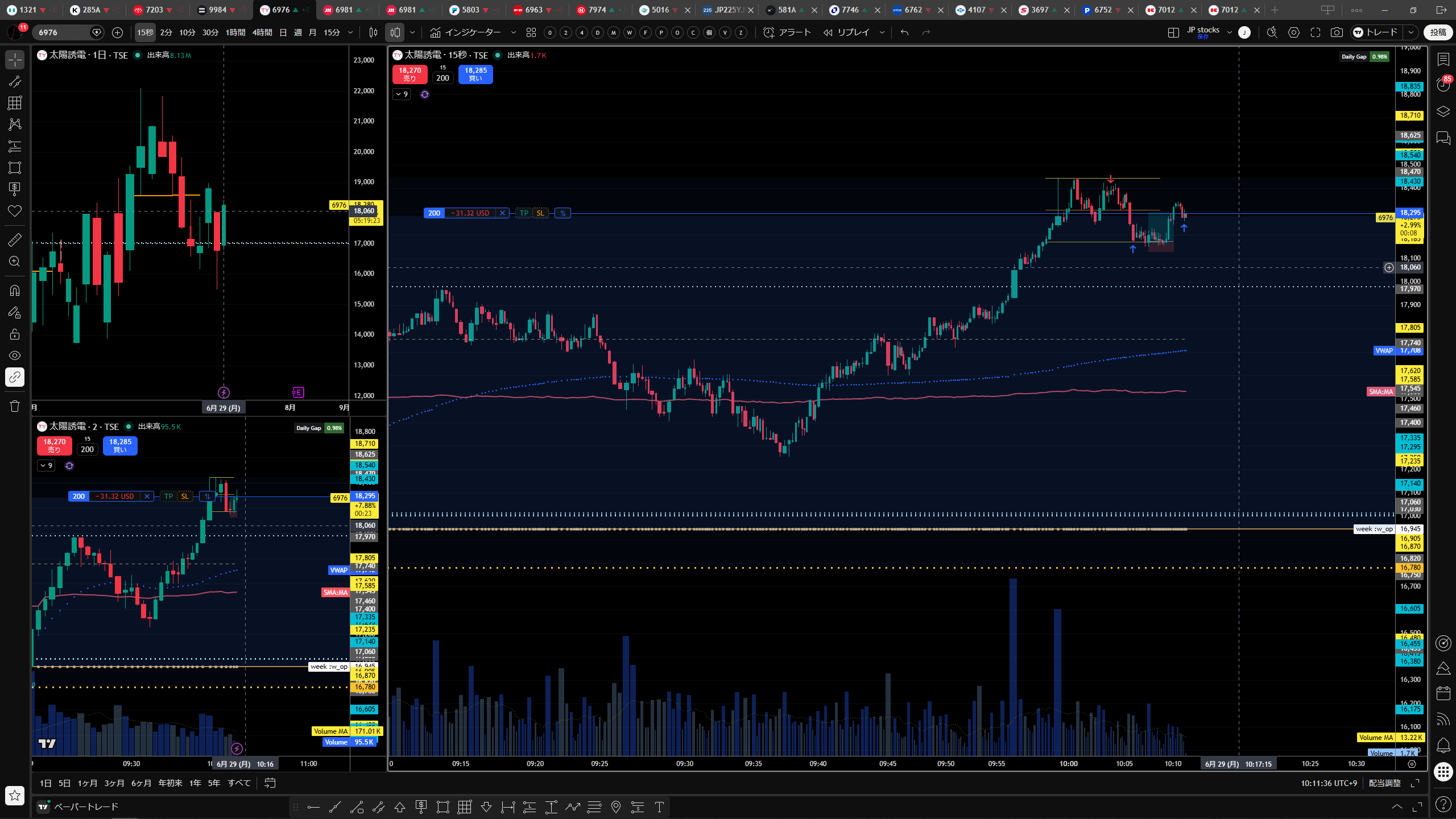
Task: Toggle the hide all drawings eye
Action: click(x=15, y=355)
